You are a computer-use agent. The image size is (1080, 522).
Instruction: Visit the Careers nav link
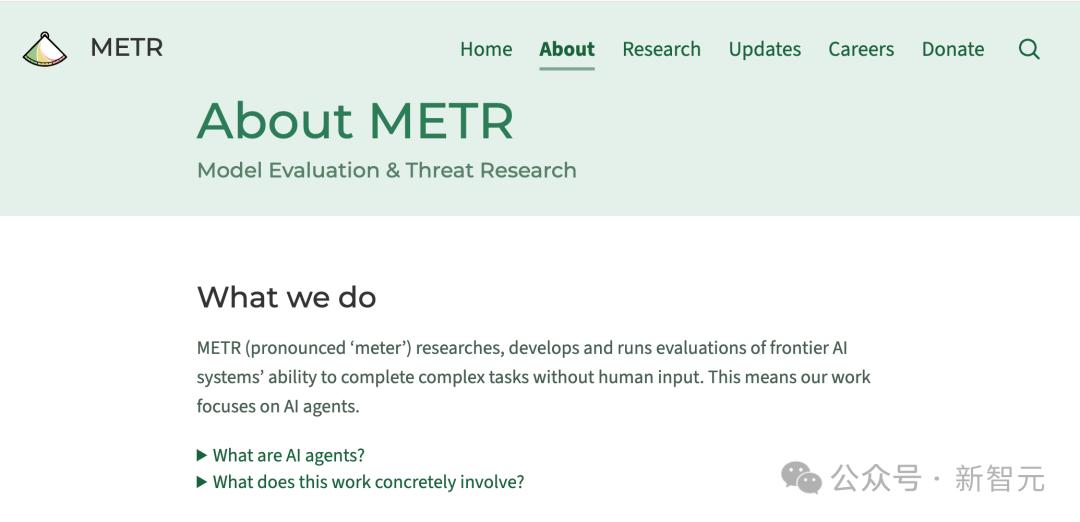861,50
